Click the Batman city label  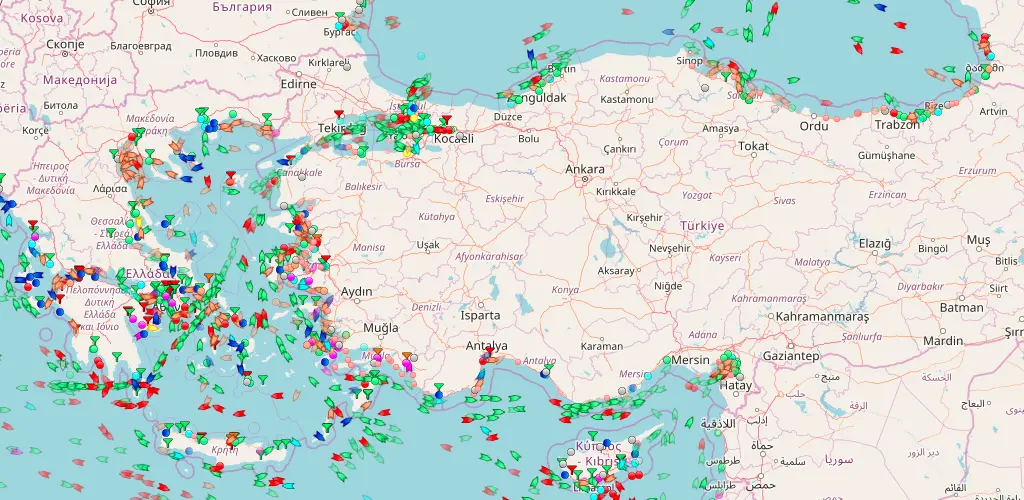point(961,307)
